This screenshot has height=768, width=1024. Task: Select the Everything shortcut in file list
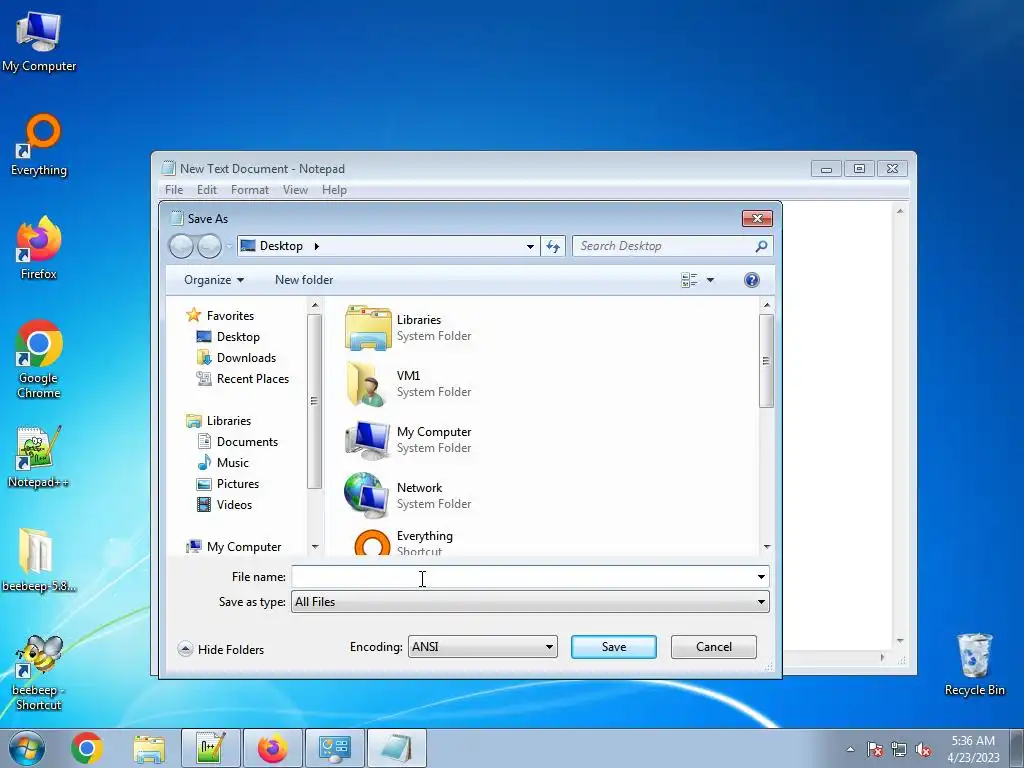[372, 542]
